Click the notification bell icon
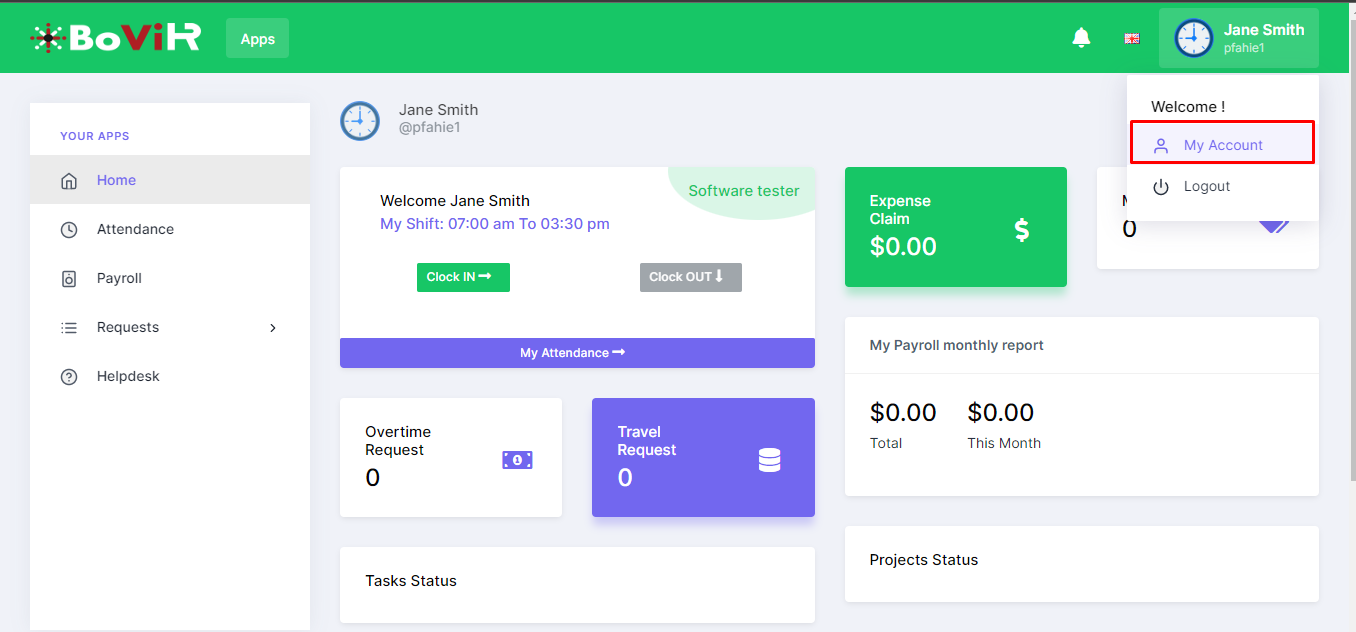The height and width of the screenshot is (632, 1356). (x=1081, y=38)
